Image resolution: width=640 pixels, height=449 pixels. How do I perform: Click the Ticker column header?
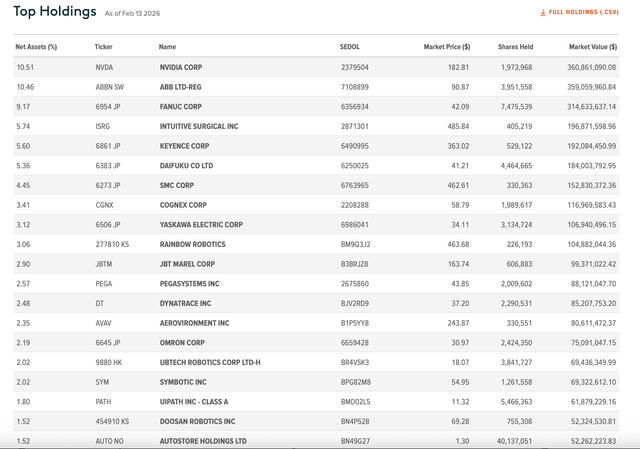[x=103, y=47]
